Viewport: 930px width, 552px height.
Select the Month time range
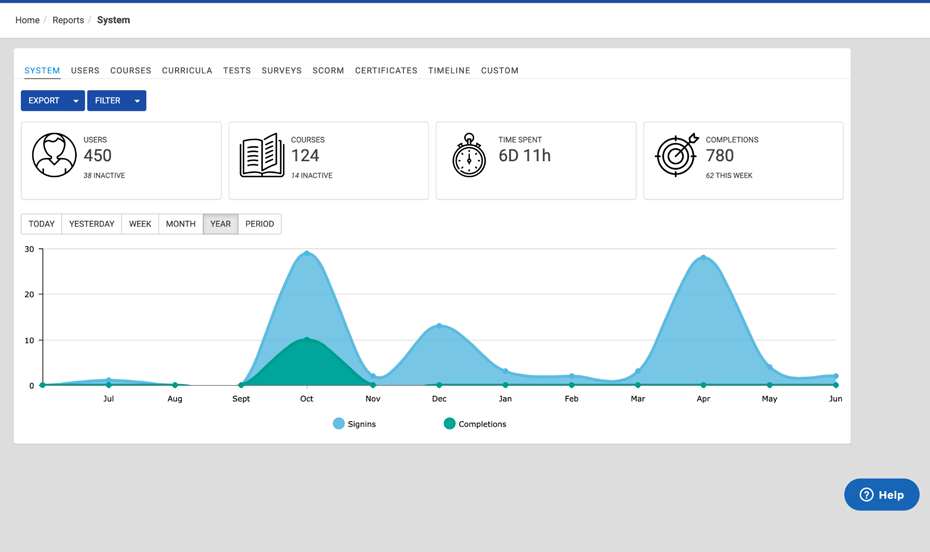(181, 224)
